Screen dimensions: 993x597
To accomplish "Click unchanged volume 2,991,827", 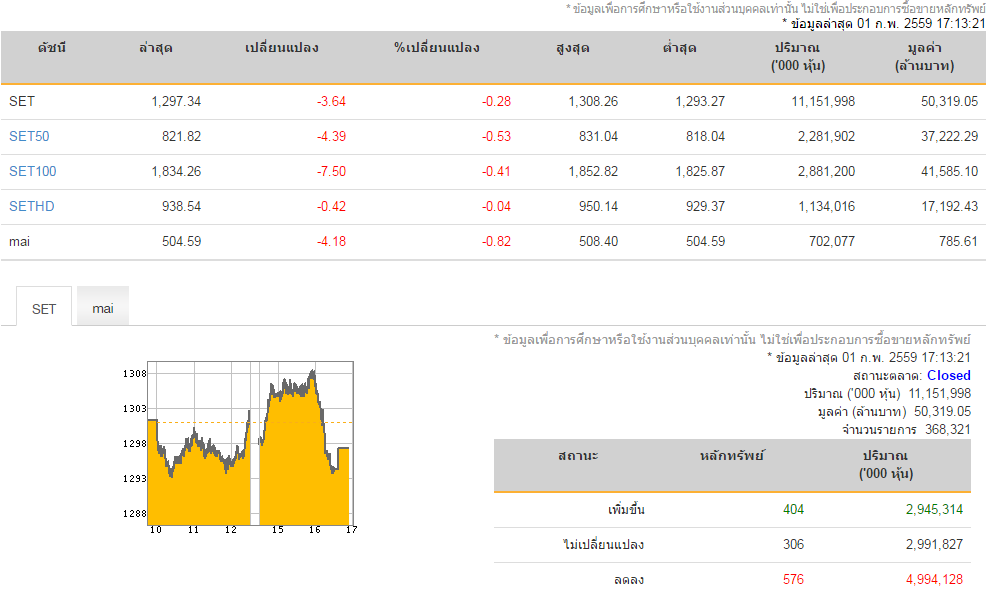I will 934,544.
